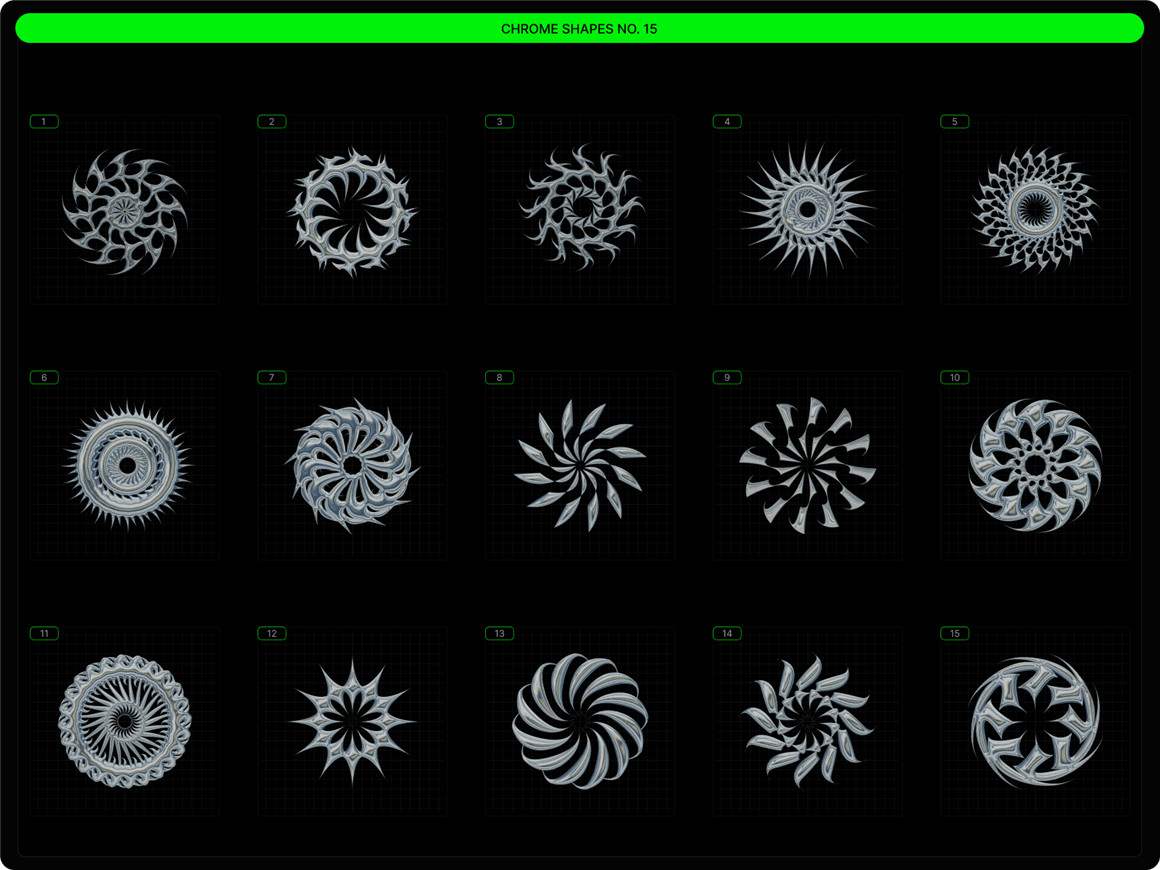Viewport: 1160px width, 870px height.
Task: Choose chrome shape 4, the spiky sunburst
Action: [807, 209]
